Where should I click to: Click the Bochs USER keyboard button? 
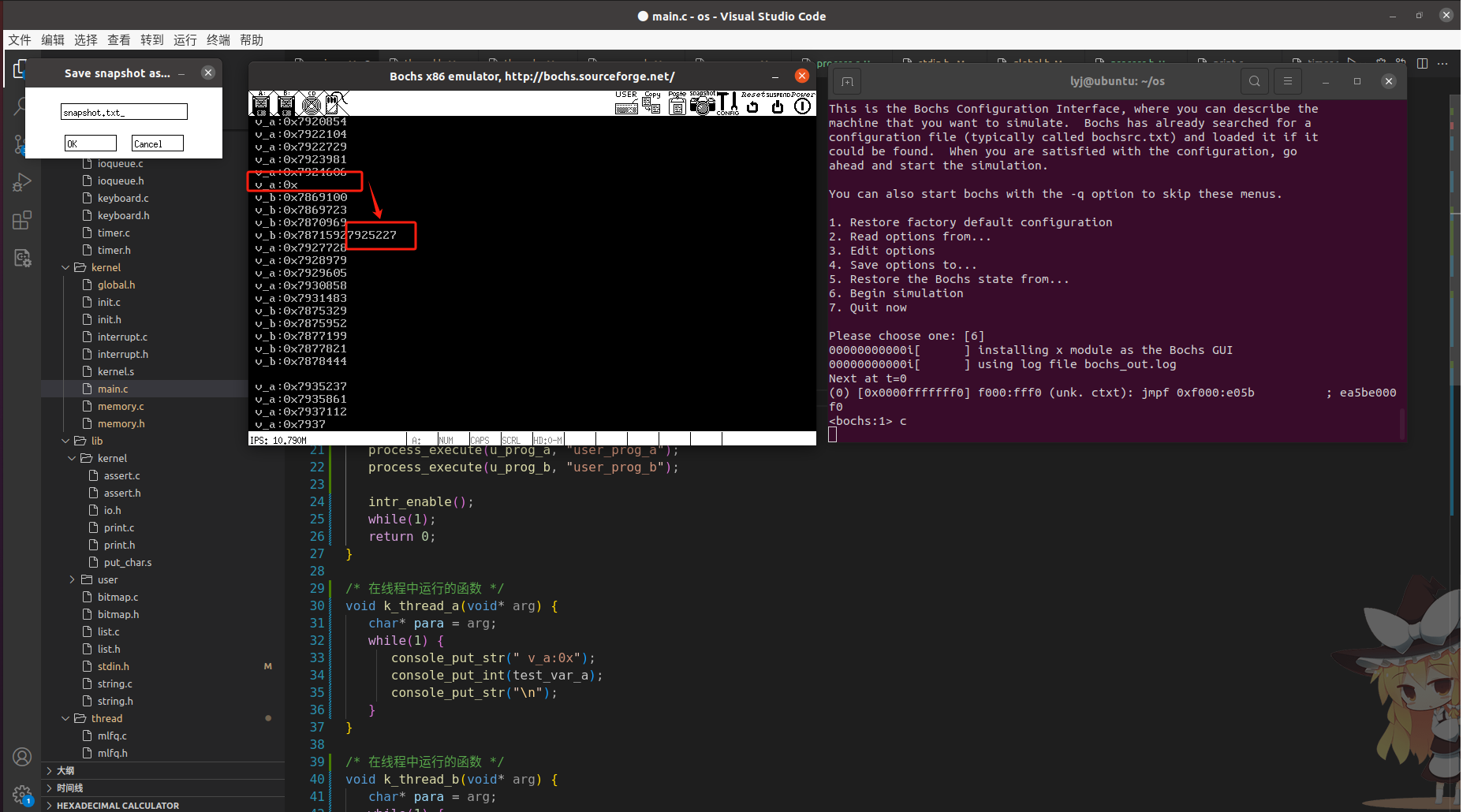626,103
